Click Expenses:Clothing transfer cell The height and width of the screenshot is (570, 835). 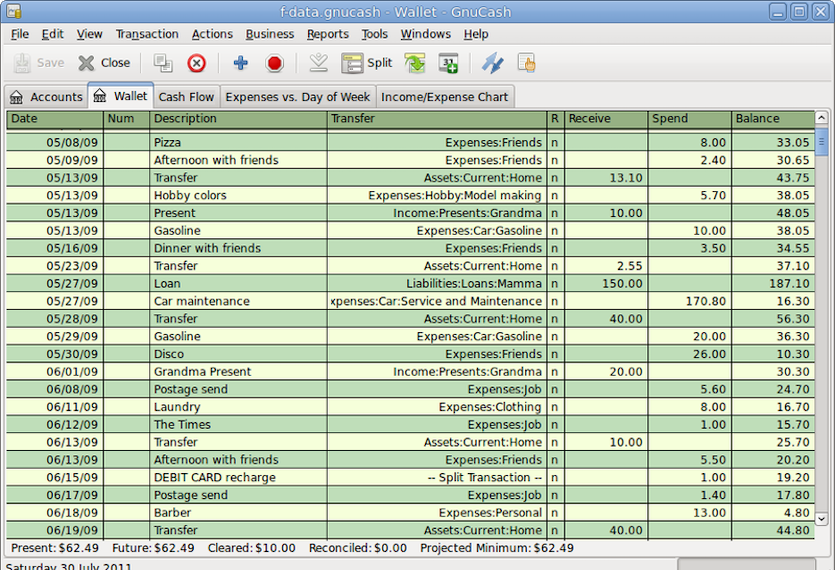tap(437, 407)
